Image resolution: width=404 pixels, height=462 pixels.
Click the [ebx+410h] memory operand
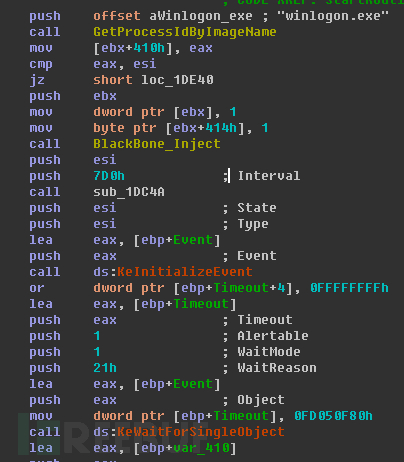[133, 48]
